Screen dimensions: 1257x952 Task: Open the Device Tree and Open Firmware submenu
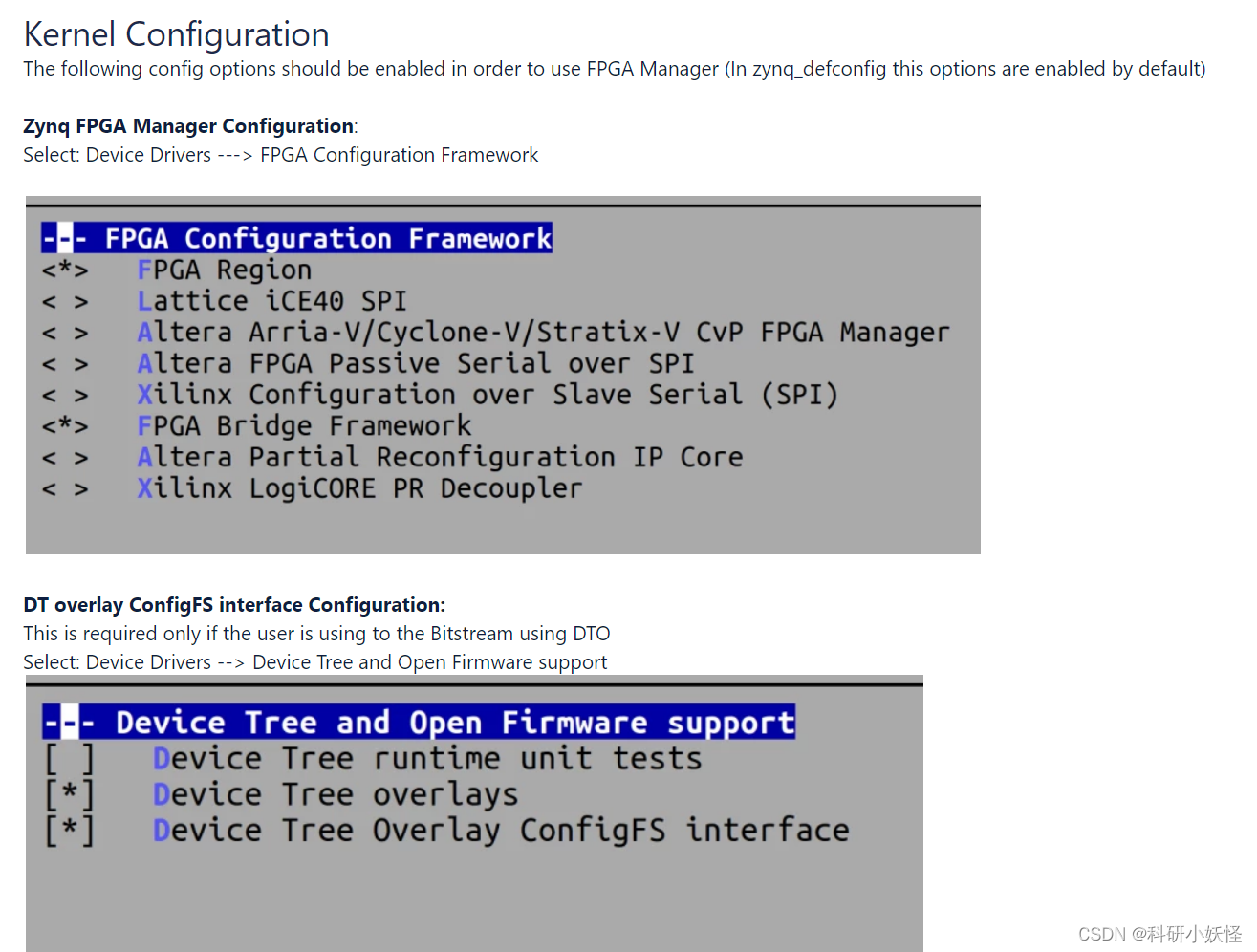click(418, 722)
